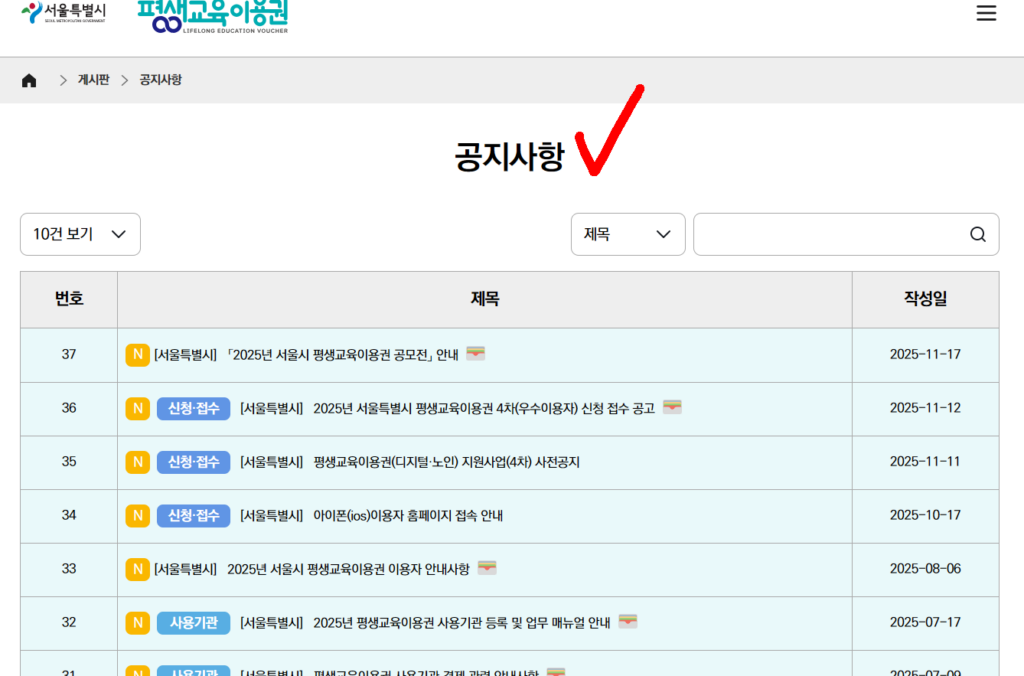The image size is (1024, 676).
Task: Click the 평생교육이용권 voucher logo
Action: coord(213,17)
